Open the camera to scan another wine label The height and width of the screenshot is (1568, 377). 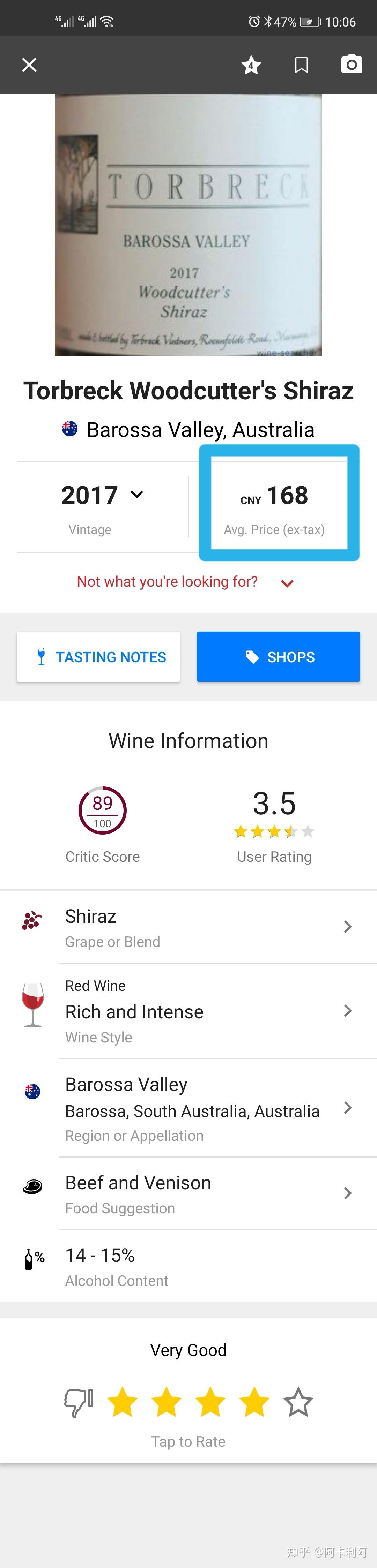coord(352,65)
